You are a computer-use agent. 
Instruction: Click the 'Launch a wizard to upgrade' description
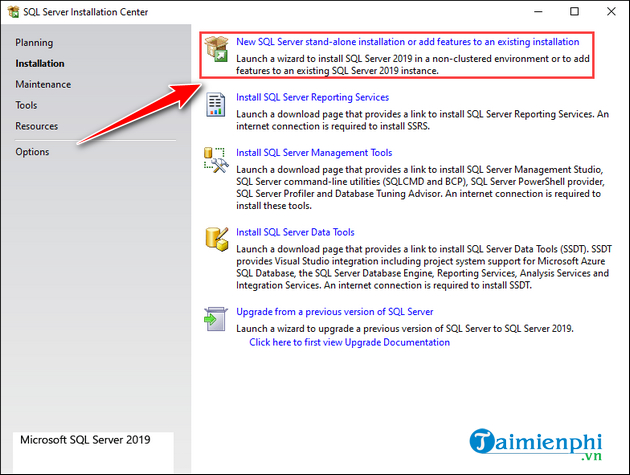tap(405, 329)
